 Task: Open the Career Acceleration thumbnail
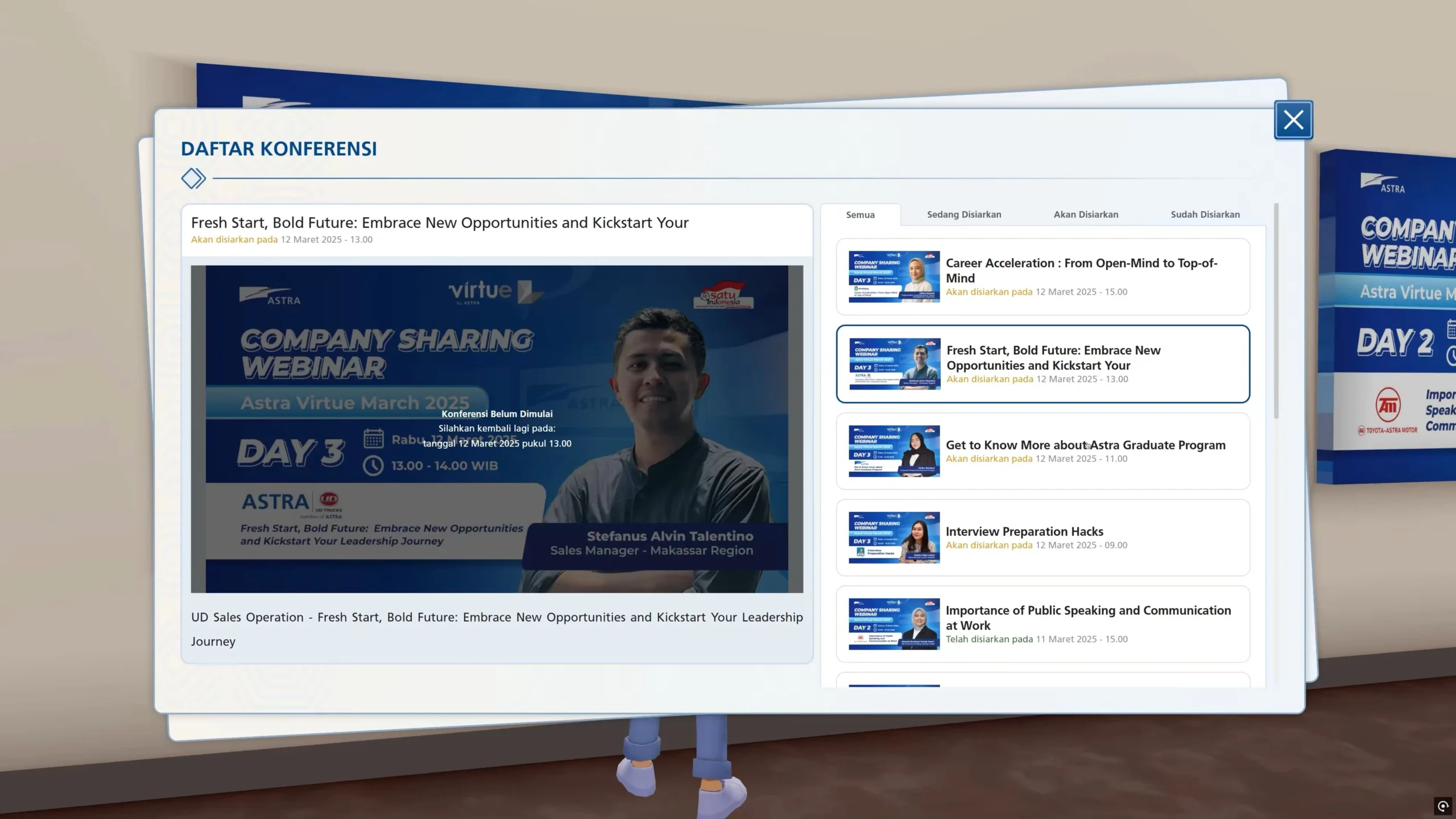click(x=894, y=277)
